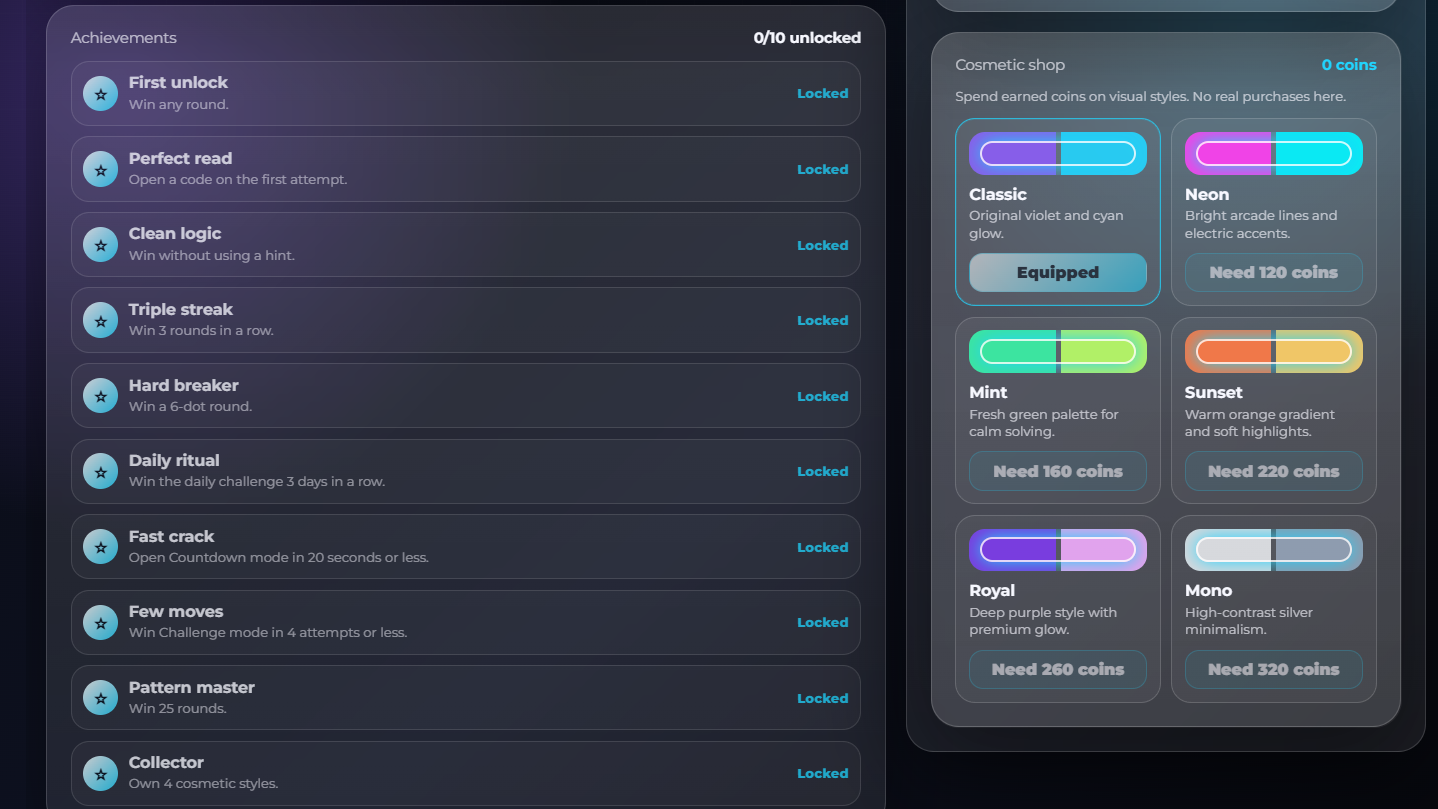Viewport: 1438px width, 809px height.
Task: Click the star icon for Clean logic
Action: 100,245
